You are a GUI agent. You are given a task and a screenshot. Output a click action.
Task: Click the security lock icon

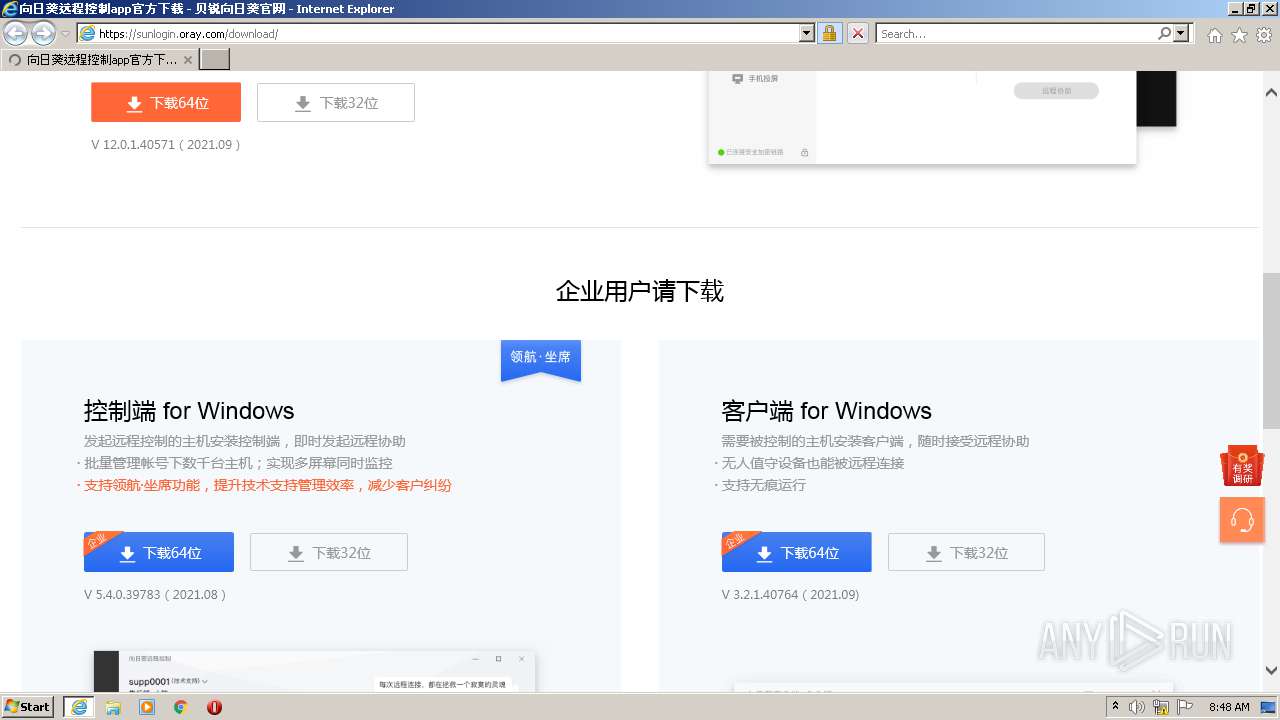(829, 33)
